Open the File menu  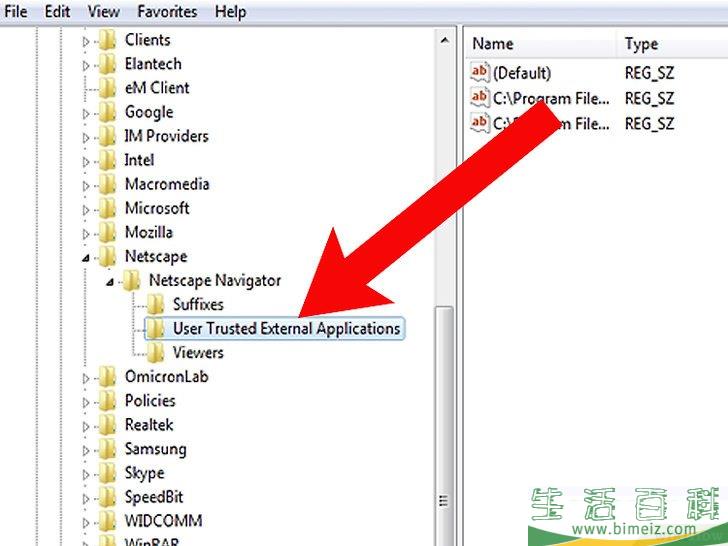16,12
